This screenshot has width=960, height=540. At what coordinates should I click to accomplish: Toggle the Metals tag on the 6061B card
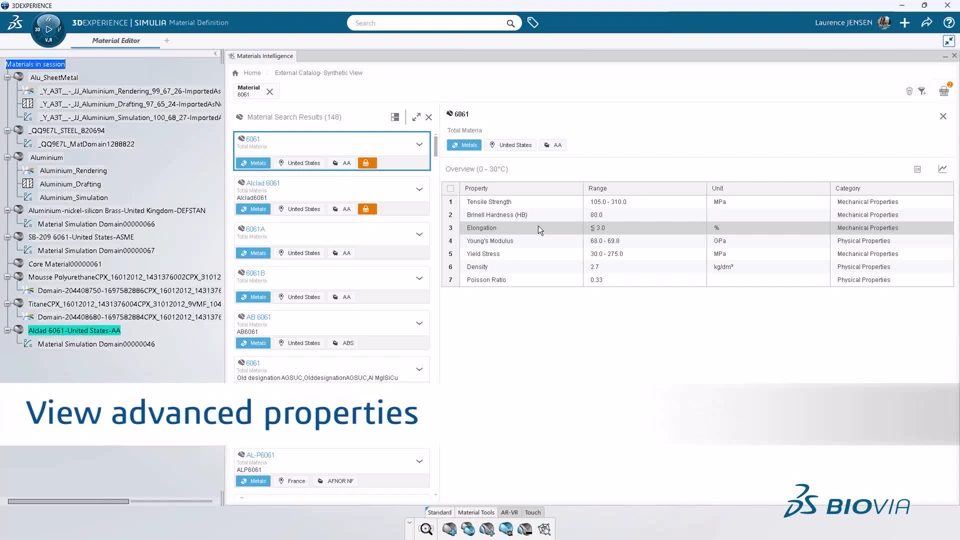(253, 297)
